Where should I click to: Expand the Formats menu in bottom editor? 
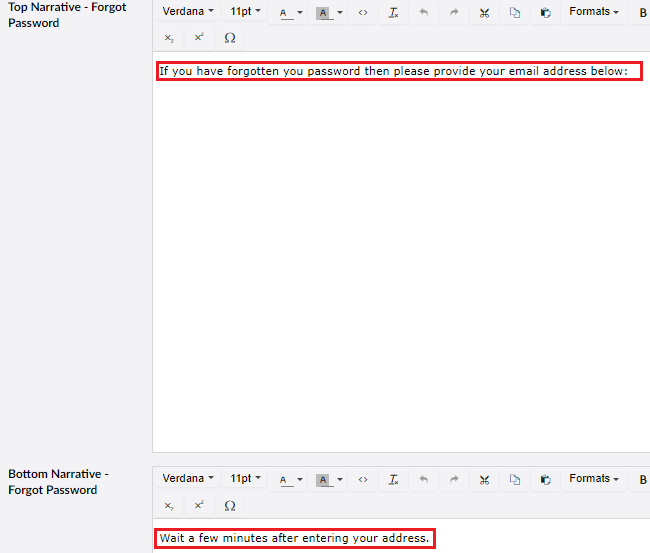(594, 479)
